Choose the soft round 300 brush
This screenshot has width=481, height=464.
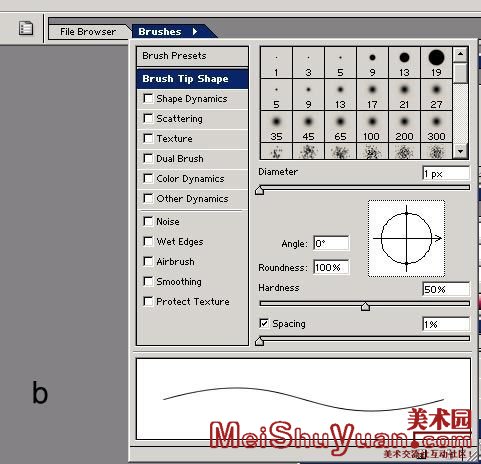click(x=436, y=127)
